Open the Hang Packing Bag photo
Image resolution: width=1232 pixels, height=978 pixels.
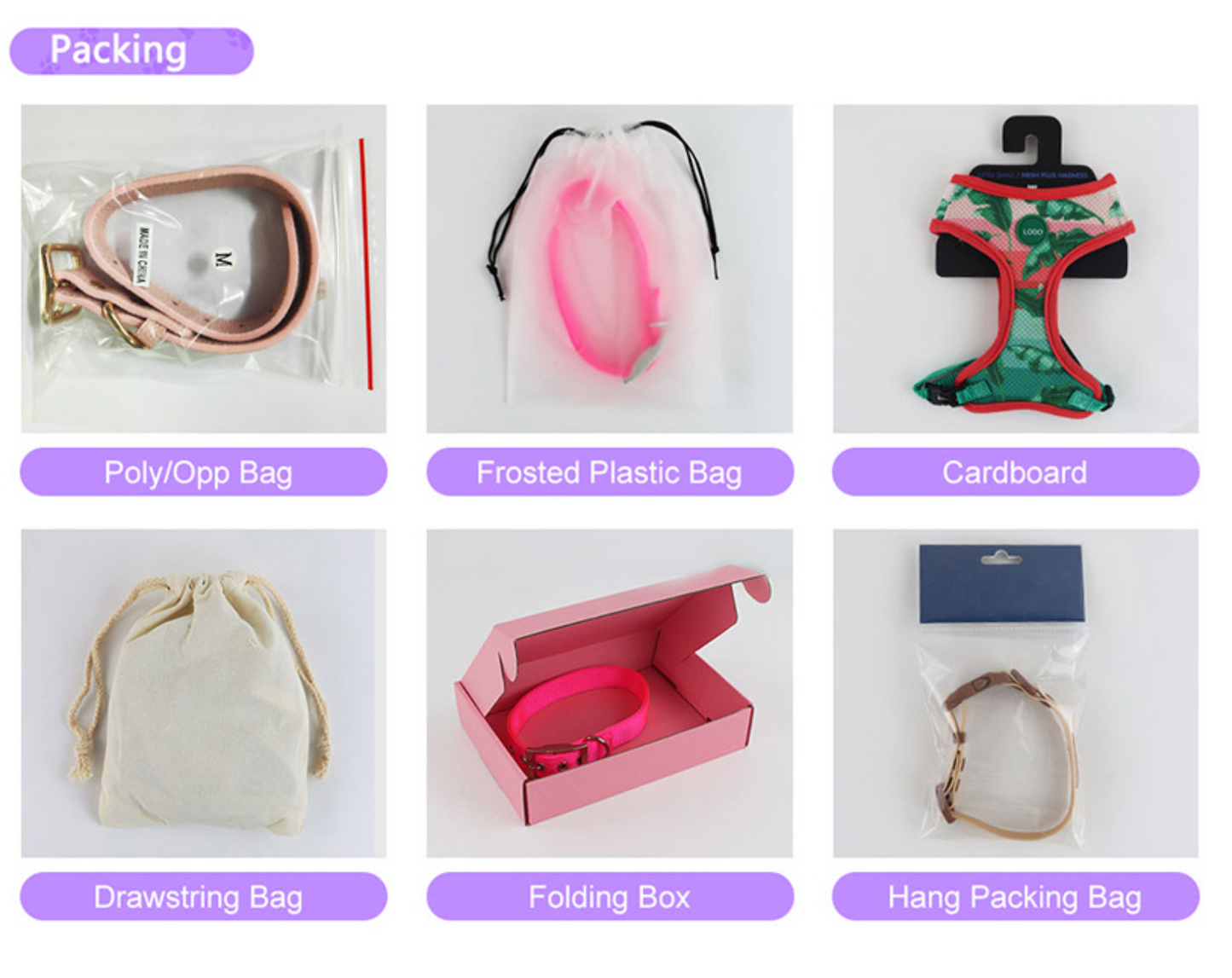tap(1015, 693)
